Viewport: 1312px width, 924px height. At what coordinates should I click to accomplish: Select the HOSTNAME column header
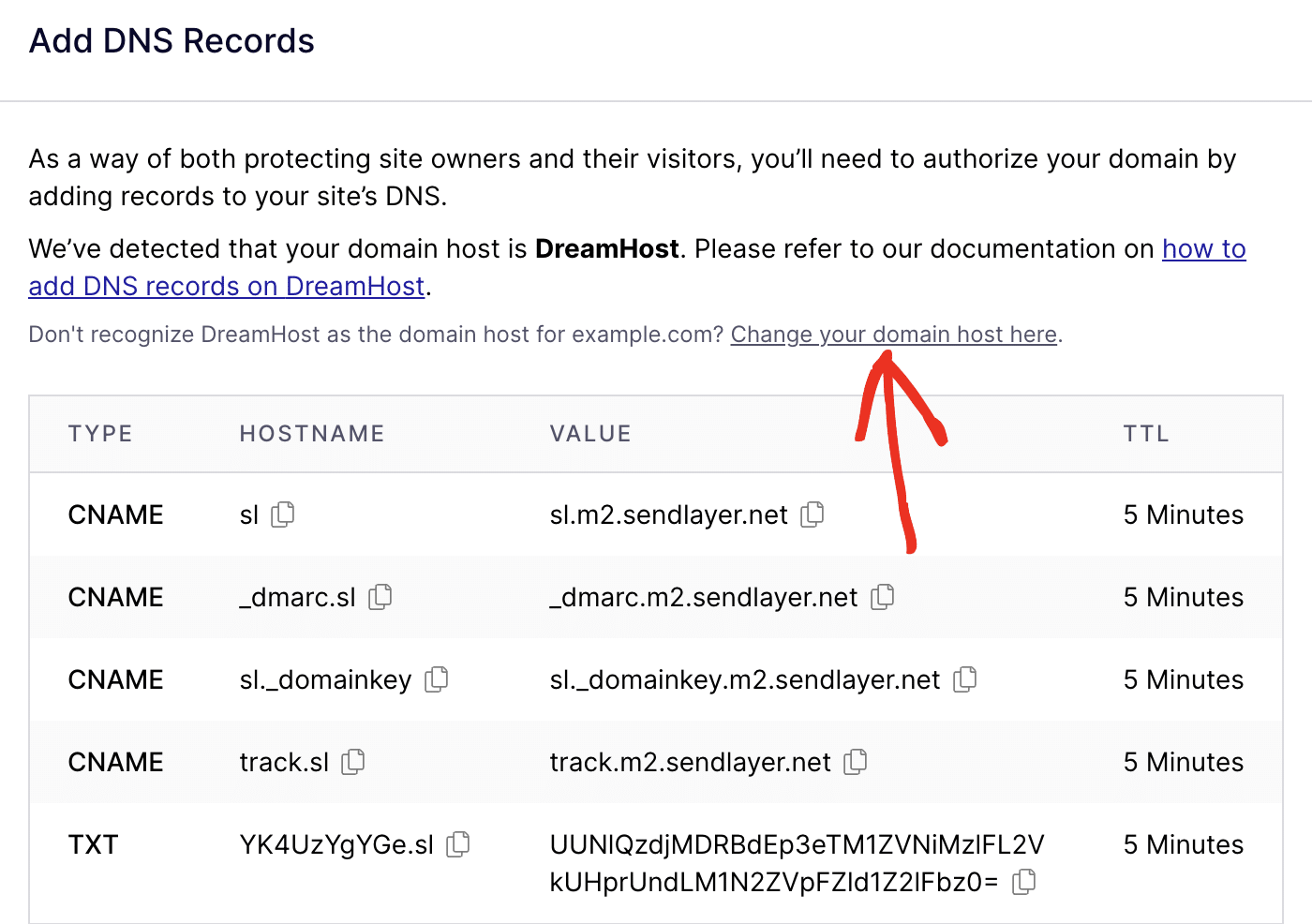(x=311, y=433)
